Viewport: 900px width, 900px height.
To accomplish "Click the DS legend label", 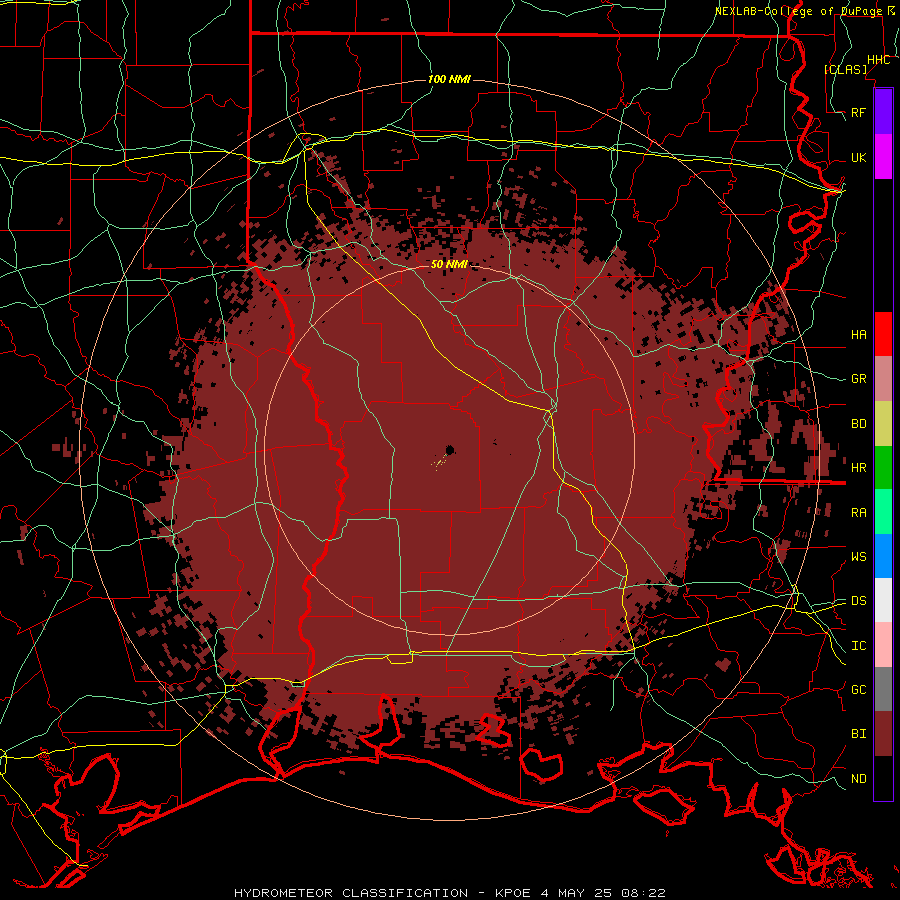I will [x=858, y=600].
